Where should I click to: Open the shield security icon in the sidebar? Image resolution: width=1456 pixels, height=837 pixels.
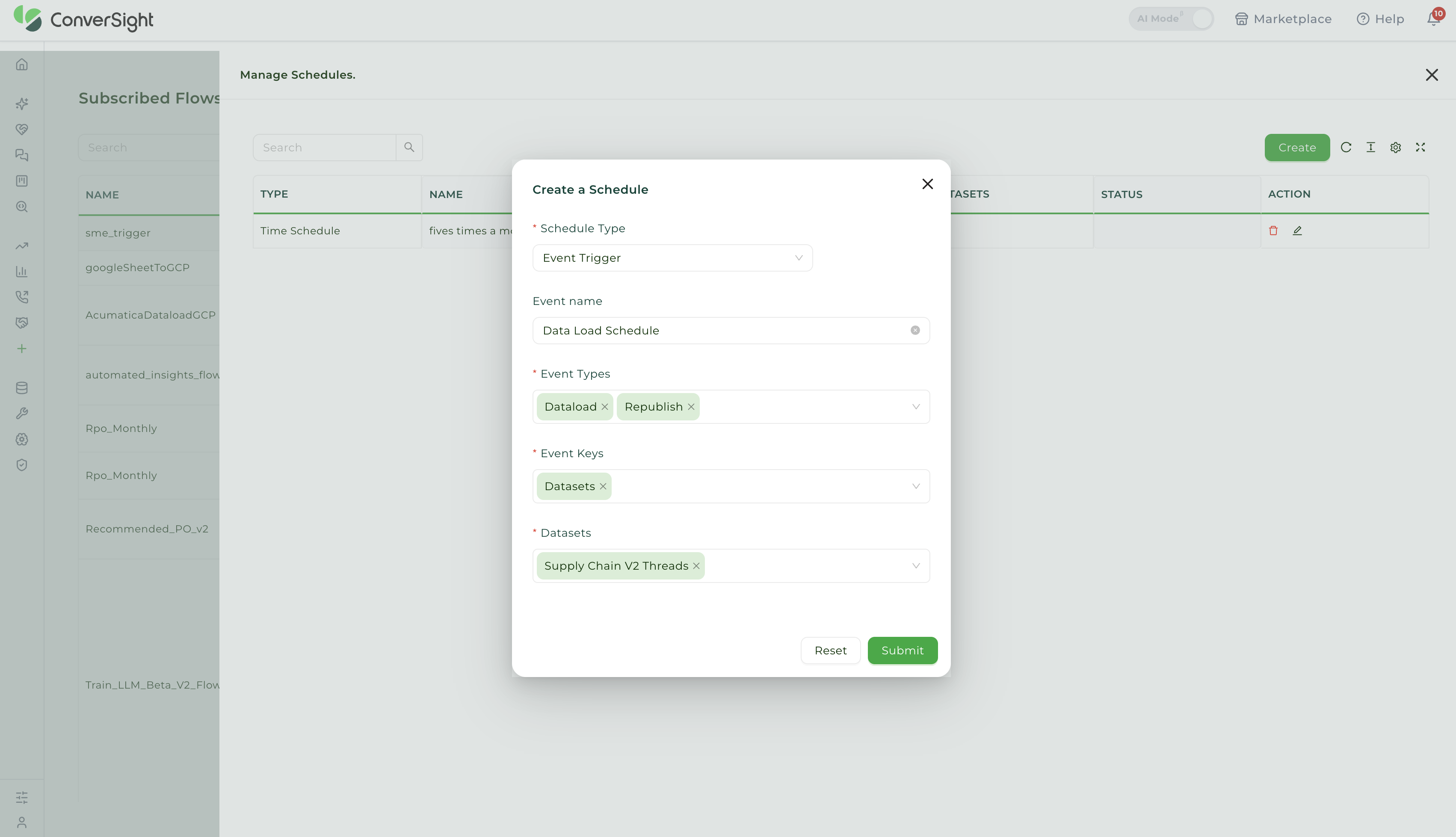pos(22,465)
